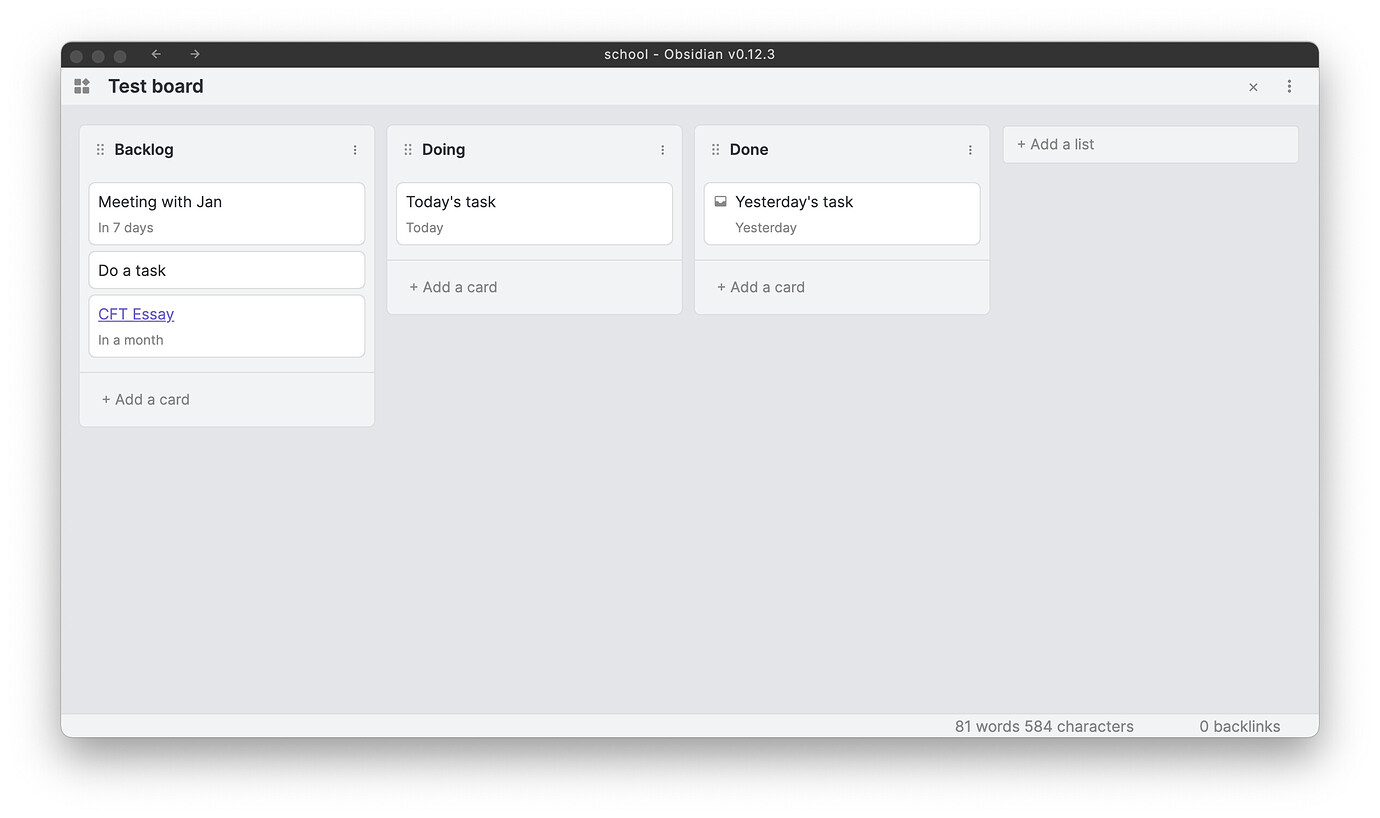Select the Meeting with Jan card
Screen dimensions: 1380x818
227,213
